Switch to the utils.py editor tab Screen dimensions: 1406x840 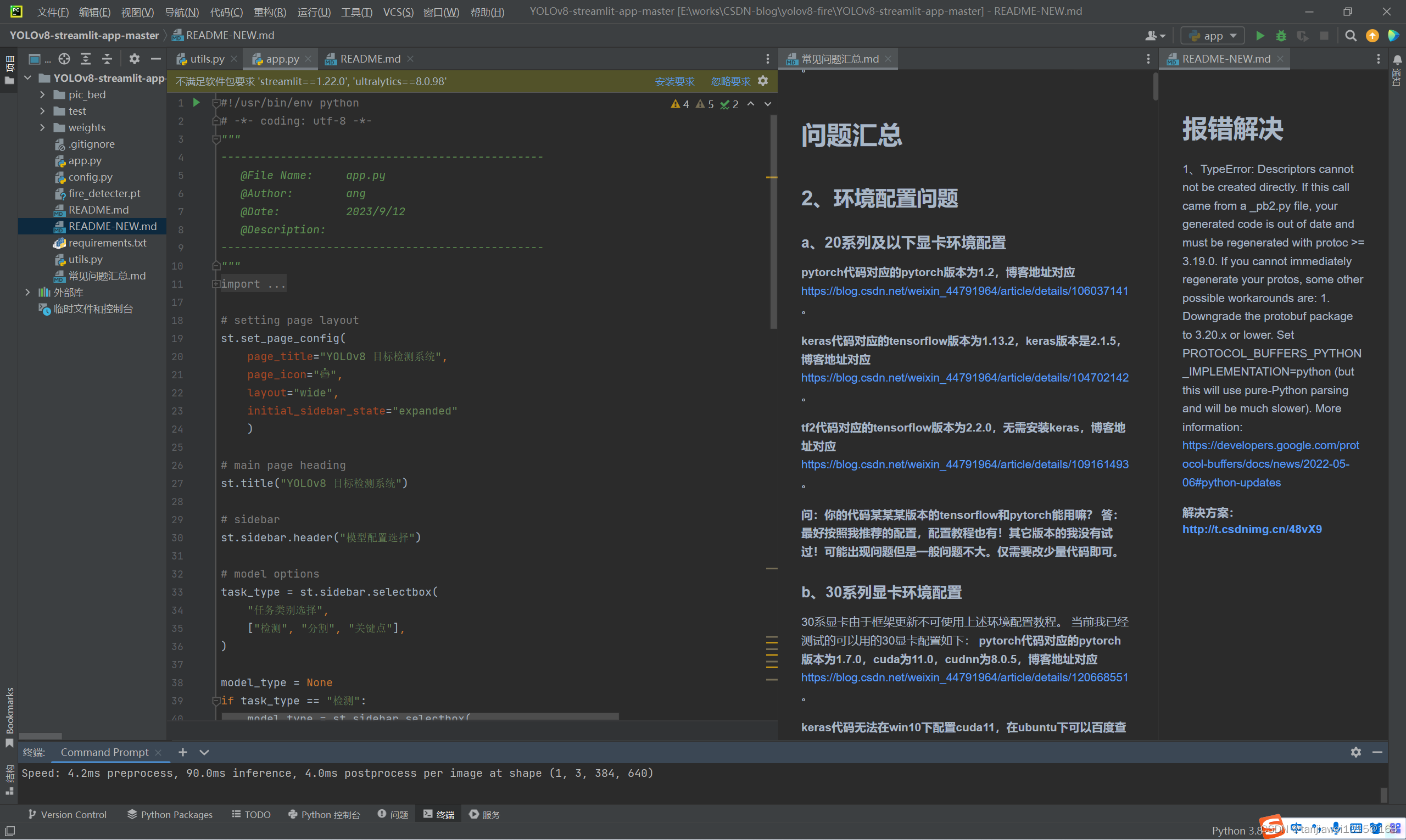206,59
